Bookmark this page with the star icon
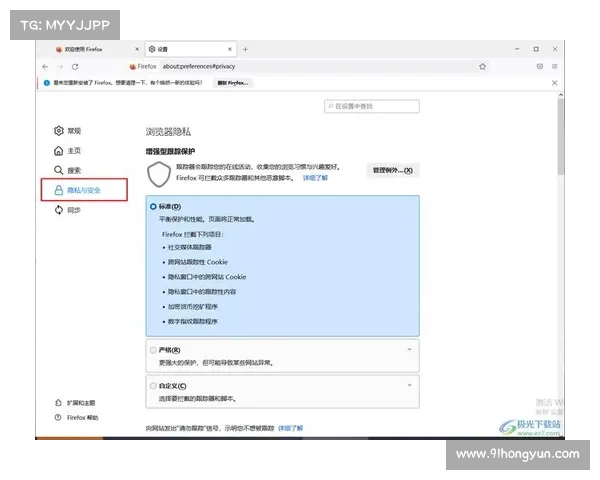The height and width of the screenshot is (480, 600). tap(483, 66)
